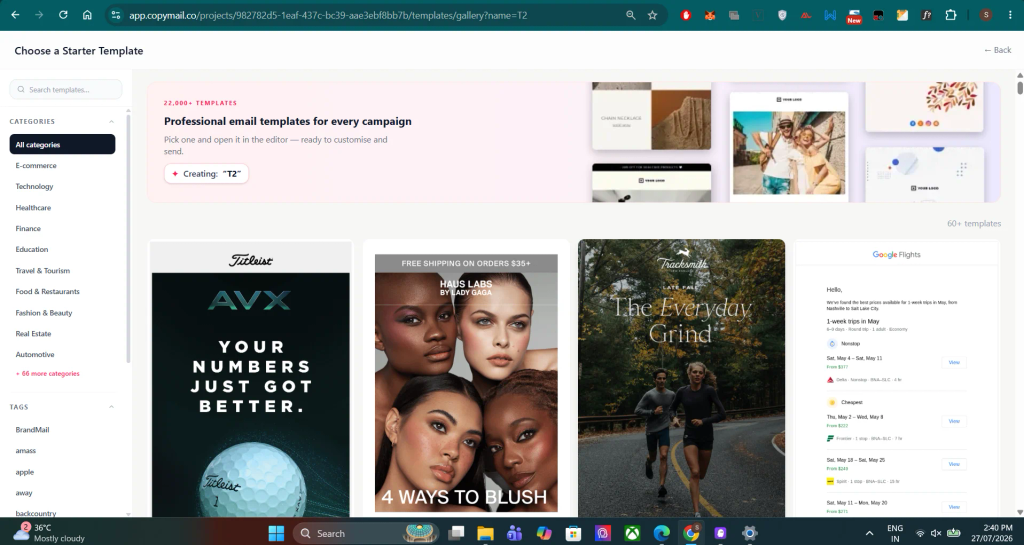Open the Chrome profile avatar S
The image size is (1024, 545).
pyautogui.click(x=986, y=15)
